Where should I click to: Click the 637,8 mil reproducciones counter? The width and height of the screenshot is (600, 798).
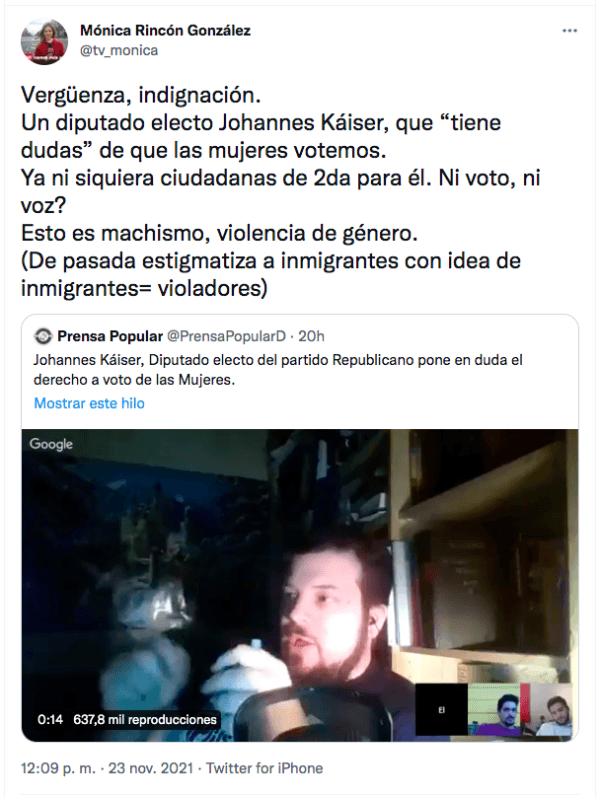tap(146, 720)
